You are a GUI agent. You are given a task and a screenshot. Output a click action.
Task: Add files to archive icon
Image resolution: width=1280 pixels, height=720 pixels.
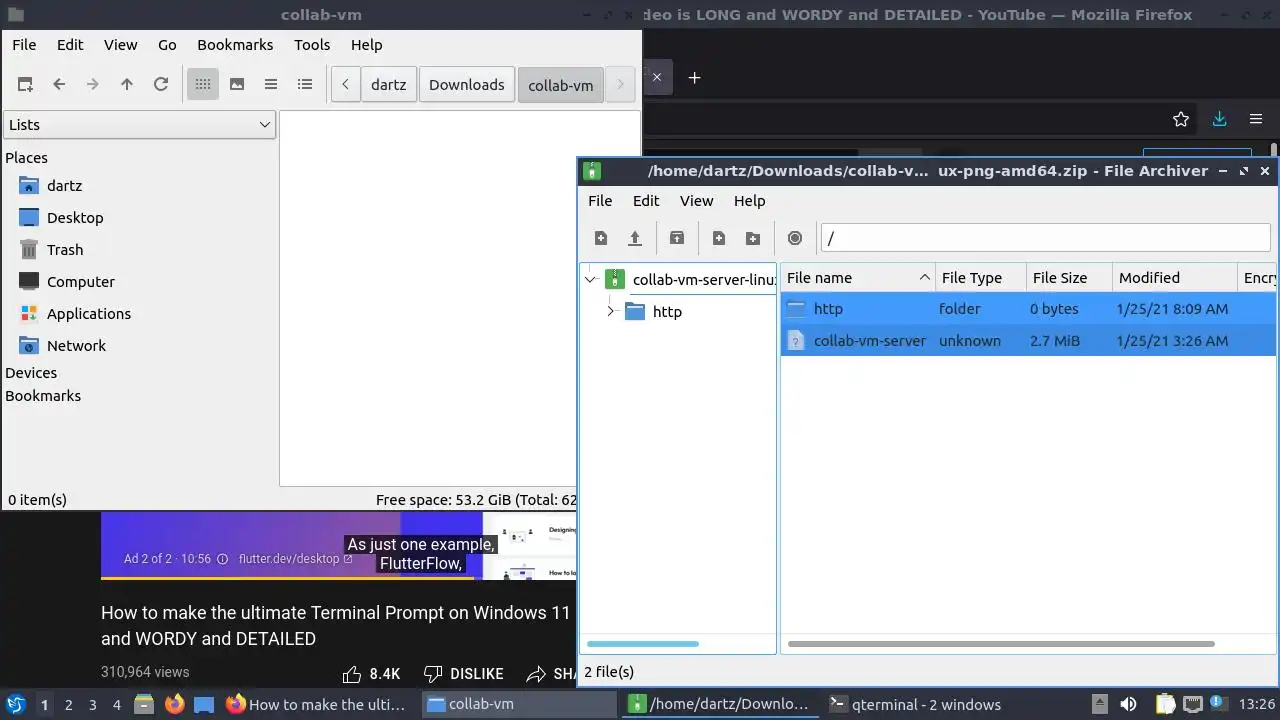click(x=719, y=238)
